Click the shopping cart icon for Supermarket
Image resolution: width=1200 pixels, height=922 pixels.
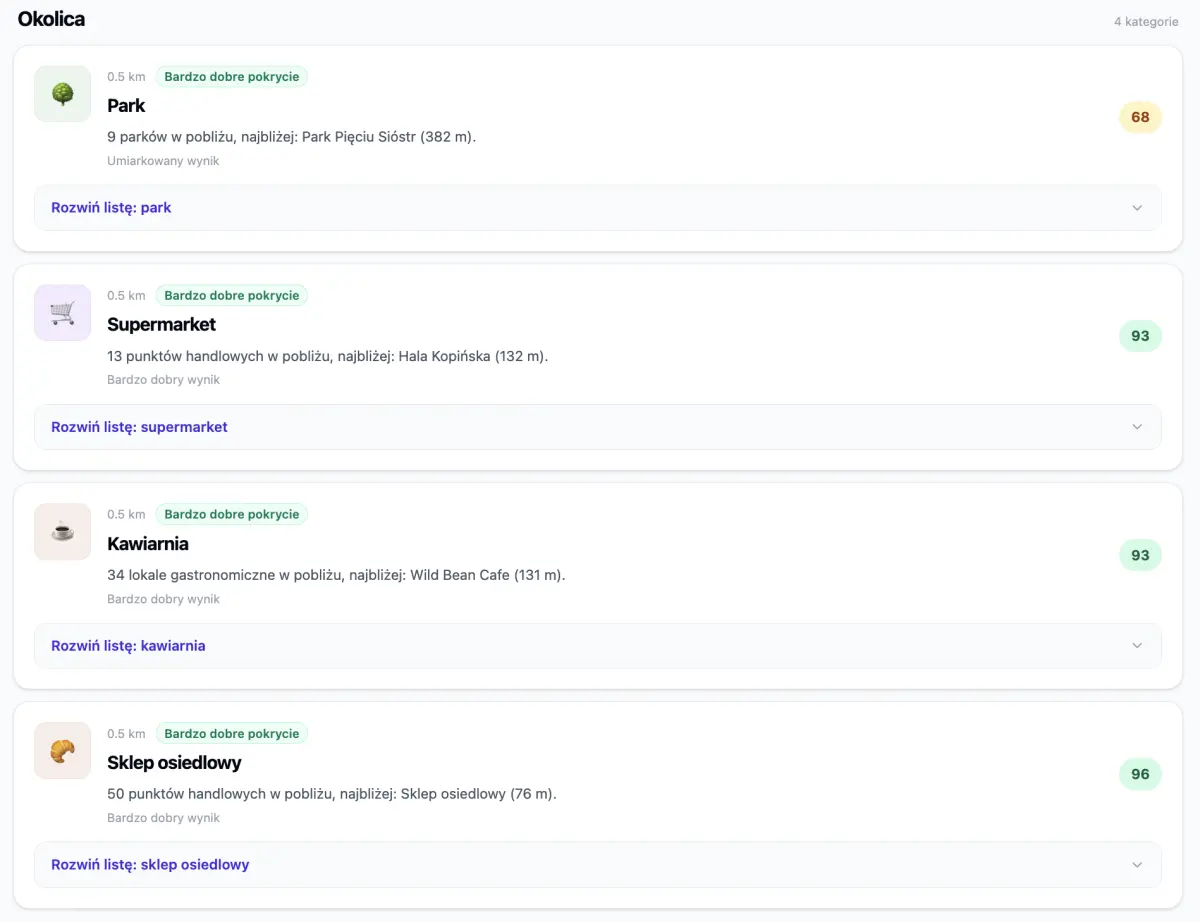pyautogui.click(x=62, y=313)
